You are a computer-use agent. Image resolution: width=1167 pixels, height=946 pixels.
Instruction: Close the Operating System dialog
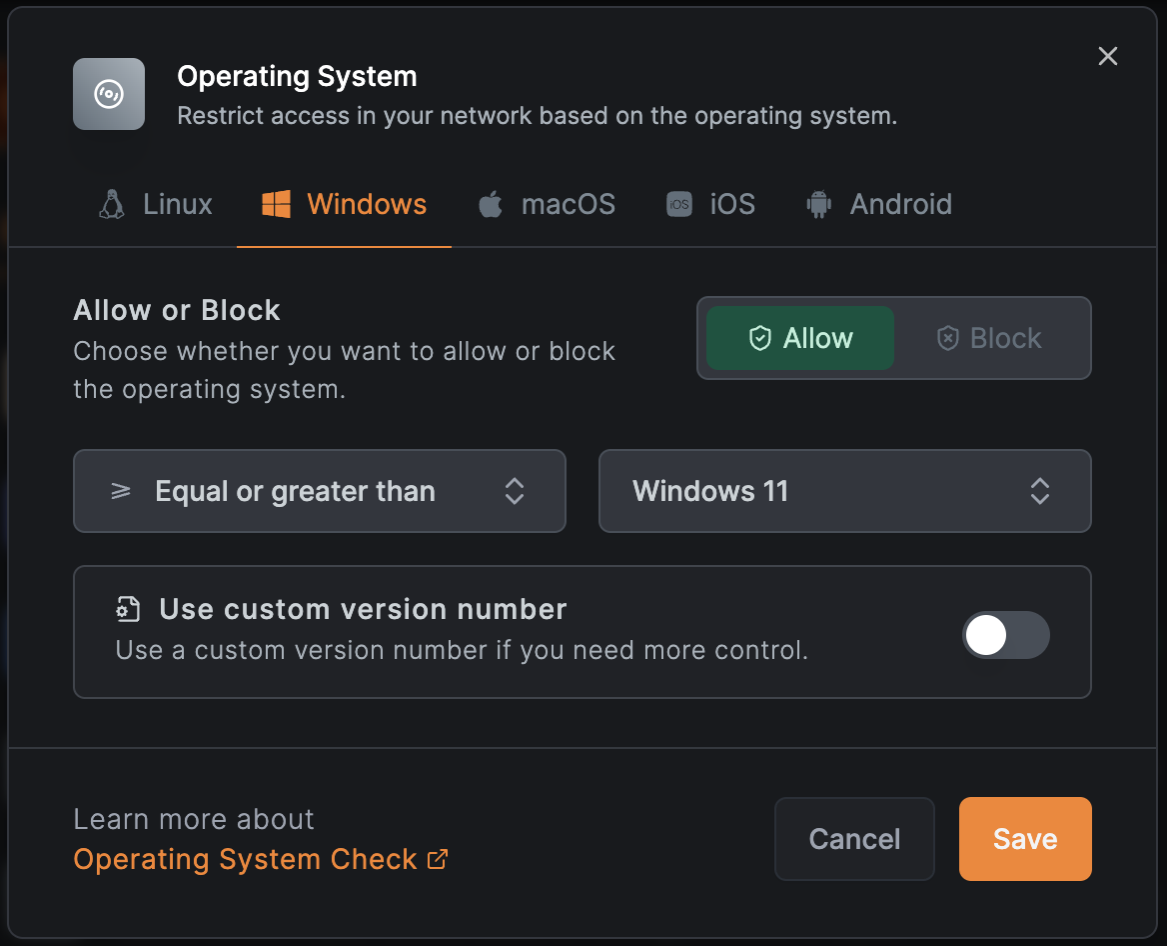[1108, 56]
